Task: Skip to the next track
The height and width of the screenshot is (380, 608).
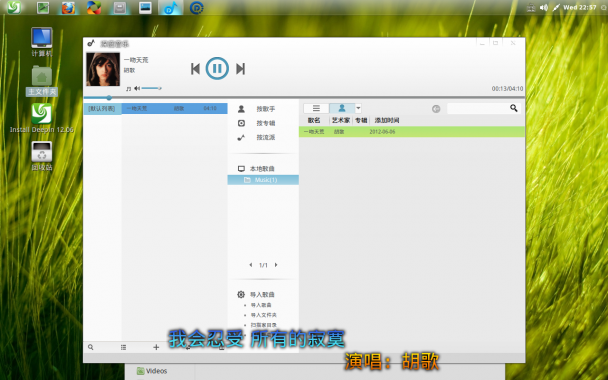Action: point(240,69)
